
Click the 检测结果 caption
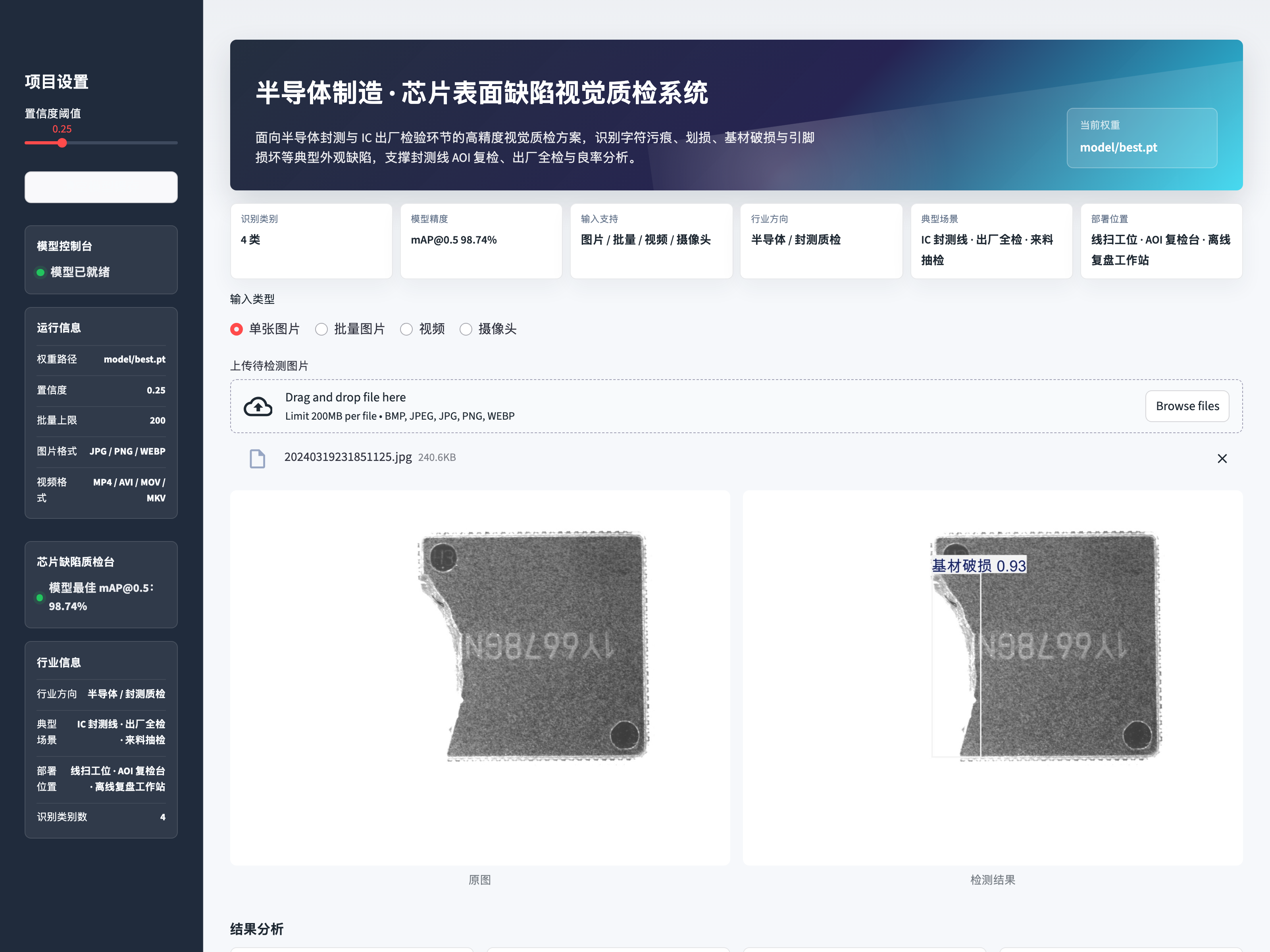(993, 880)
